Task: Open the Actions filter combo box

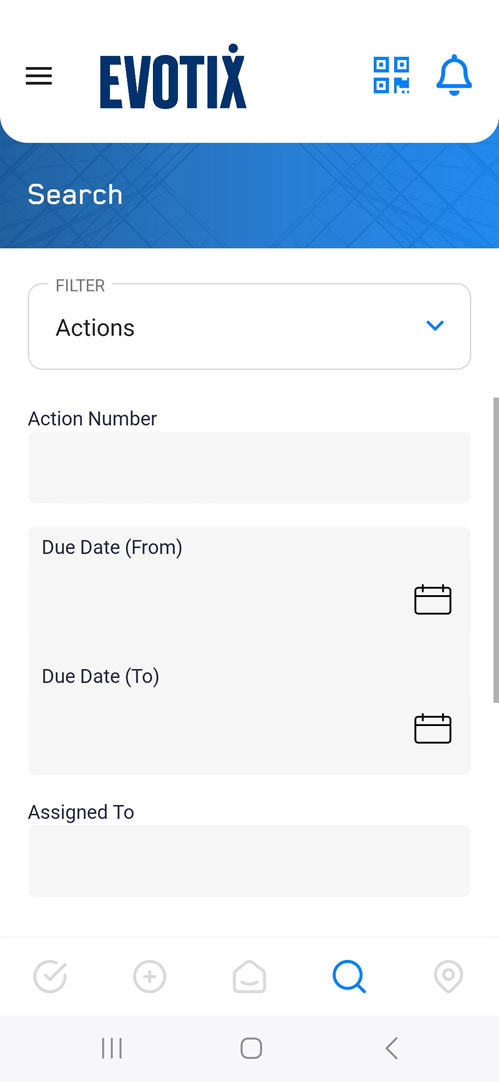Action: click(249, 326)
